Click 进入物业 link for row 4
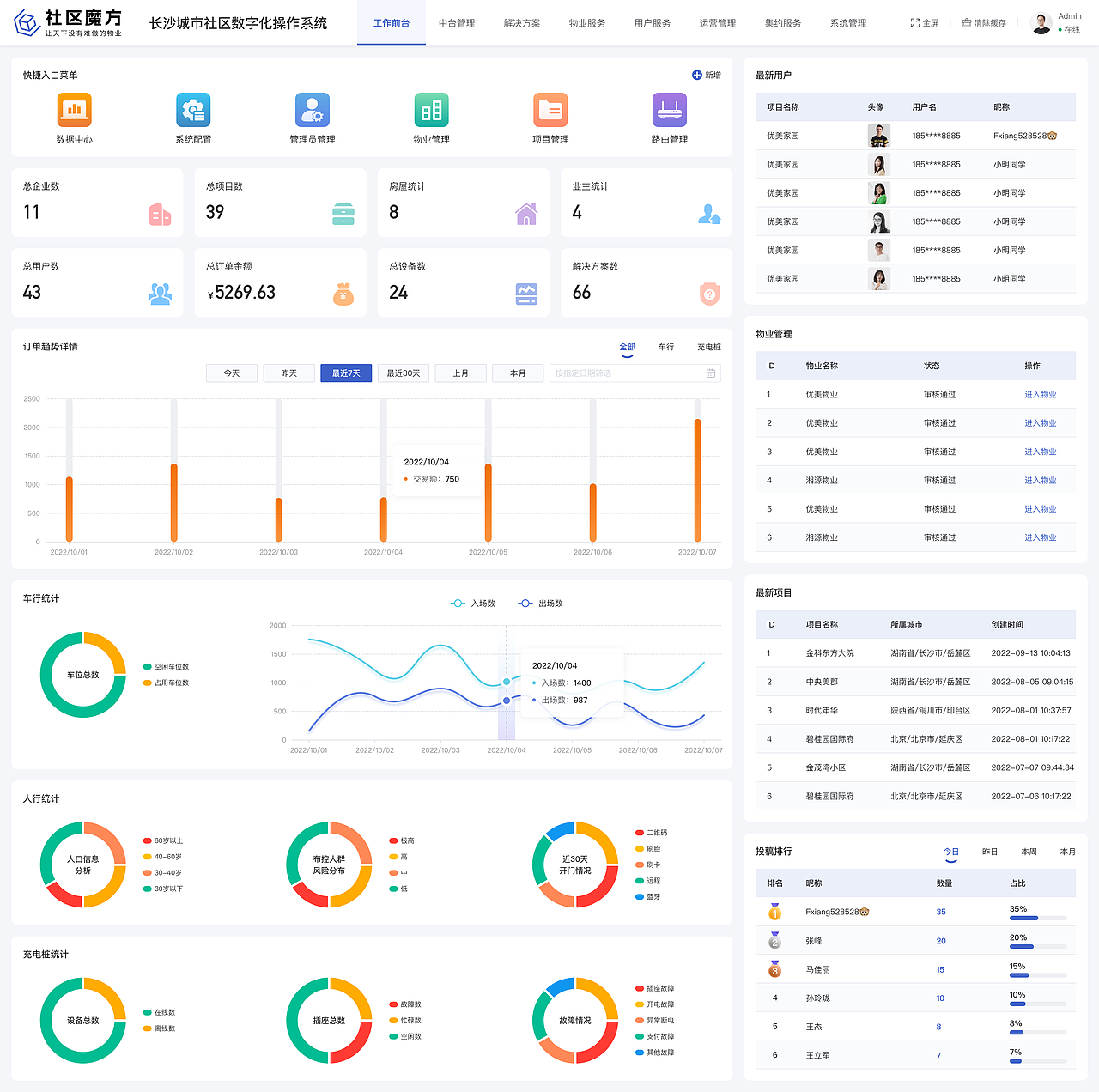 pos(1041,481)
